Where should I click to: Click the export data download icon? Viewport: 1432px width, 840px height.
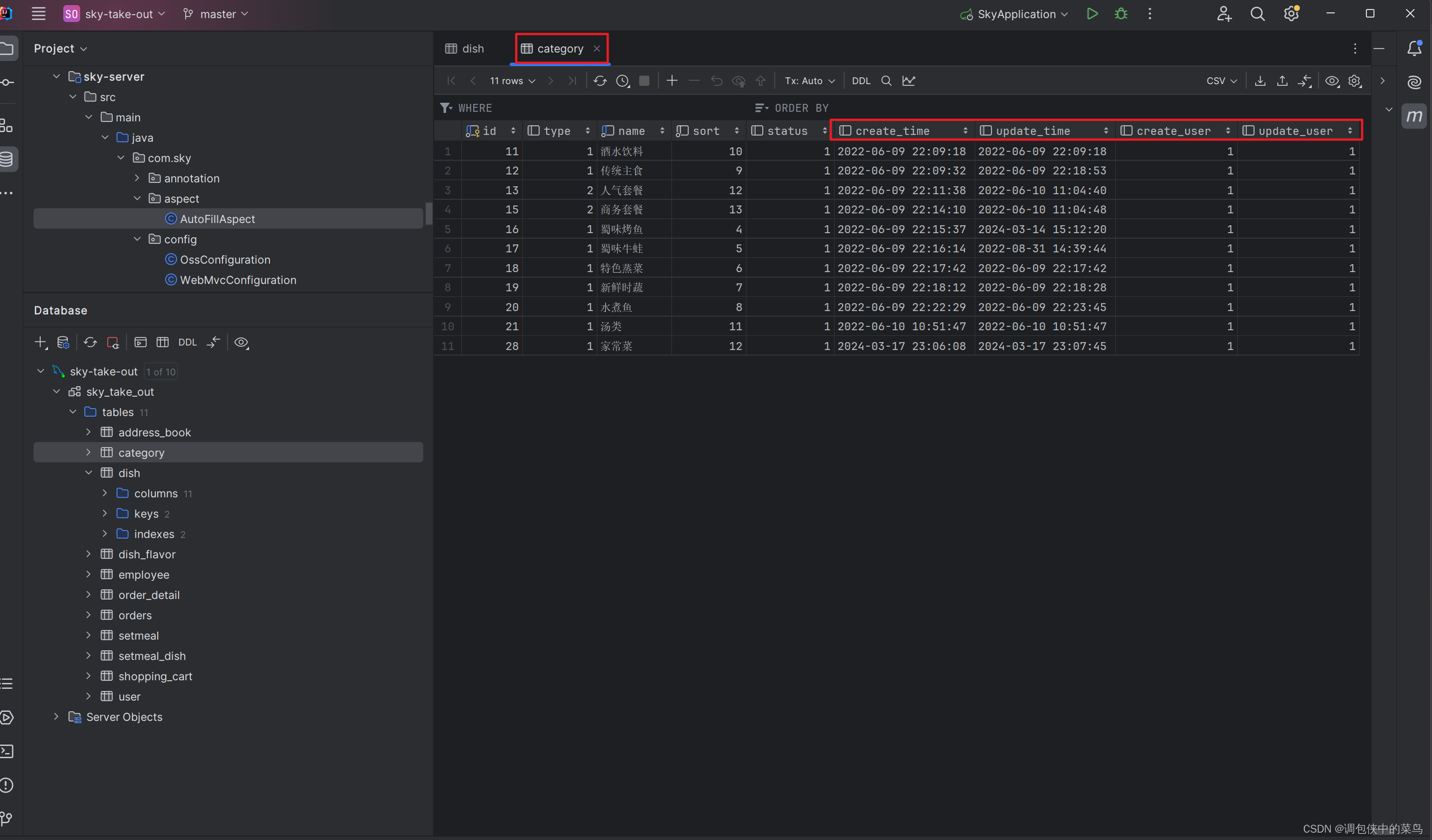[1260, 81]
